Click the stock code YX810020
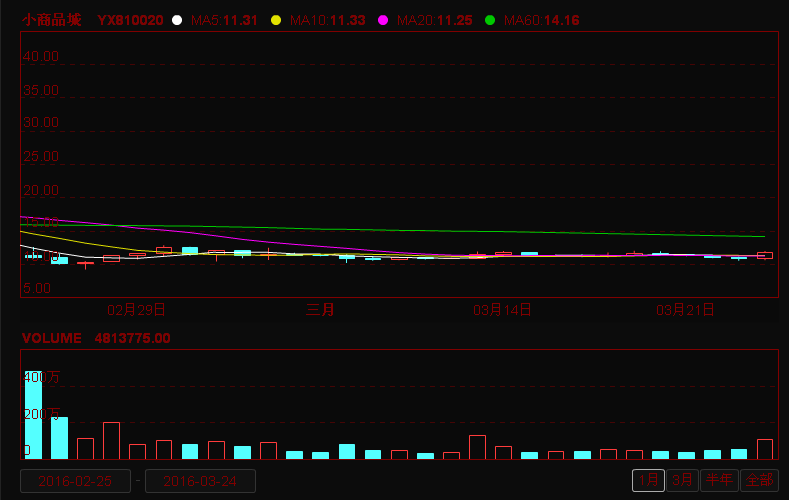This screenshot has height=500, width=789. click(x=130, y=20)
